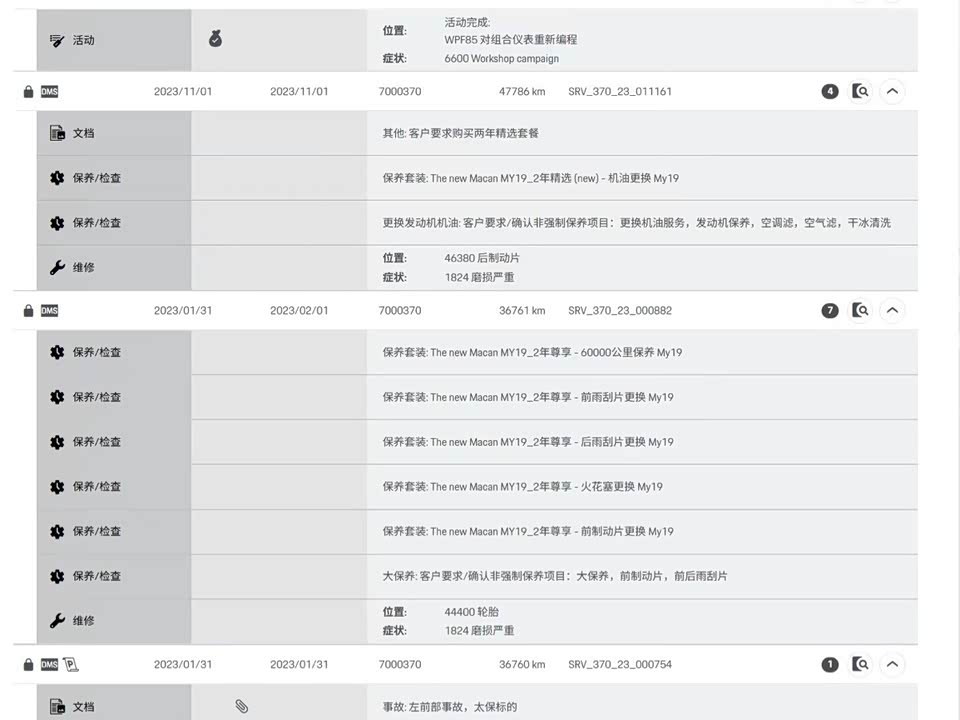Click the 文档 icon for 客户要求购买两年精选套餐
The height and width of the screenshot is (720, 960).
(x=57, y=133)
